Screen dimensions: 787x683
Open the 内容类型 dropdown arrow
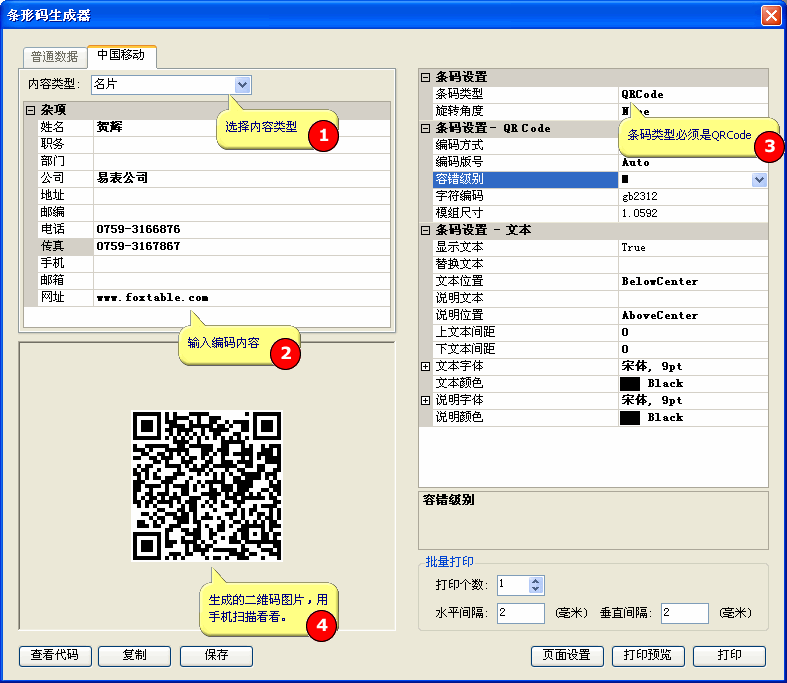point(242,85)
